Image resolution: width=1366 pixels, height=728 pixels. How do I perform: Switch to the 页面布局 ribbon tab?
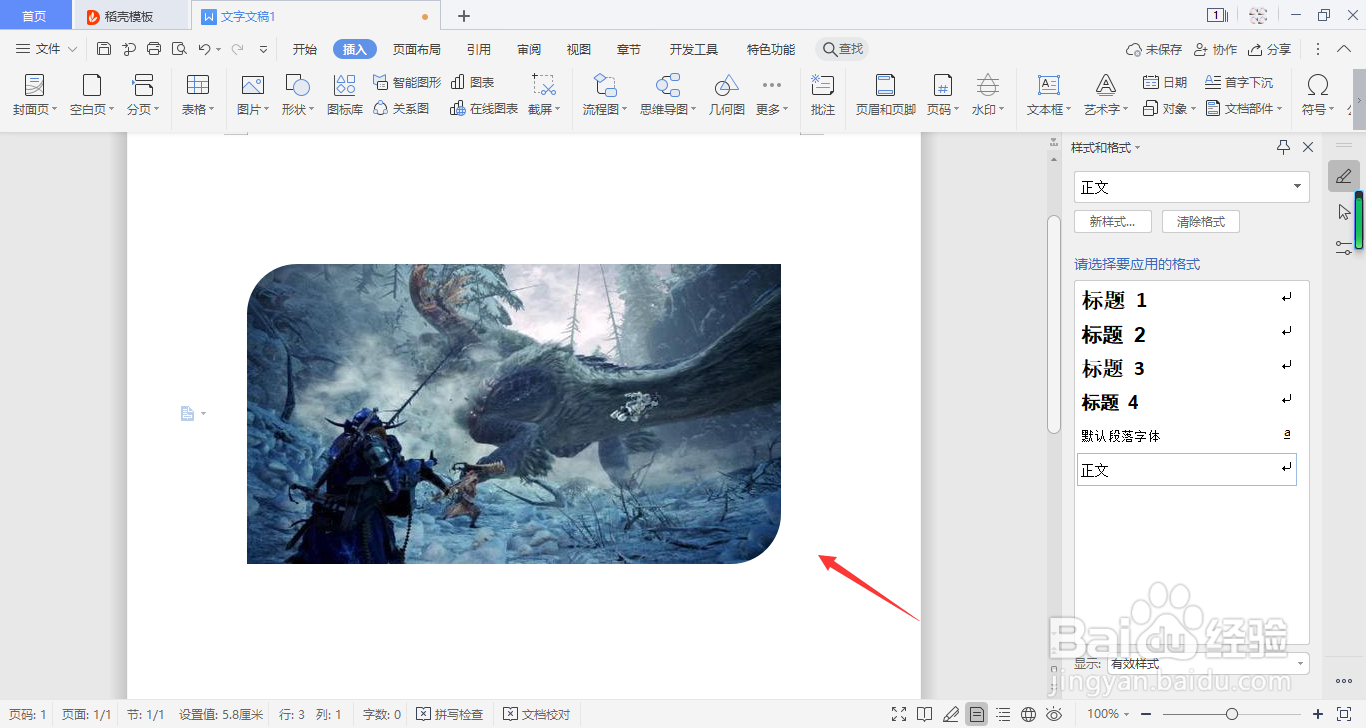point(417,49)
